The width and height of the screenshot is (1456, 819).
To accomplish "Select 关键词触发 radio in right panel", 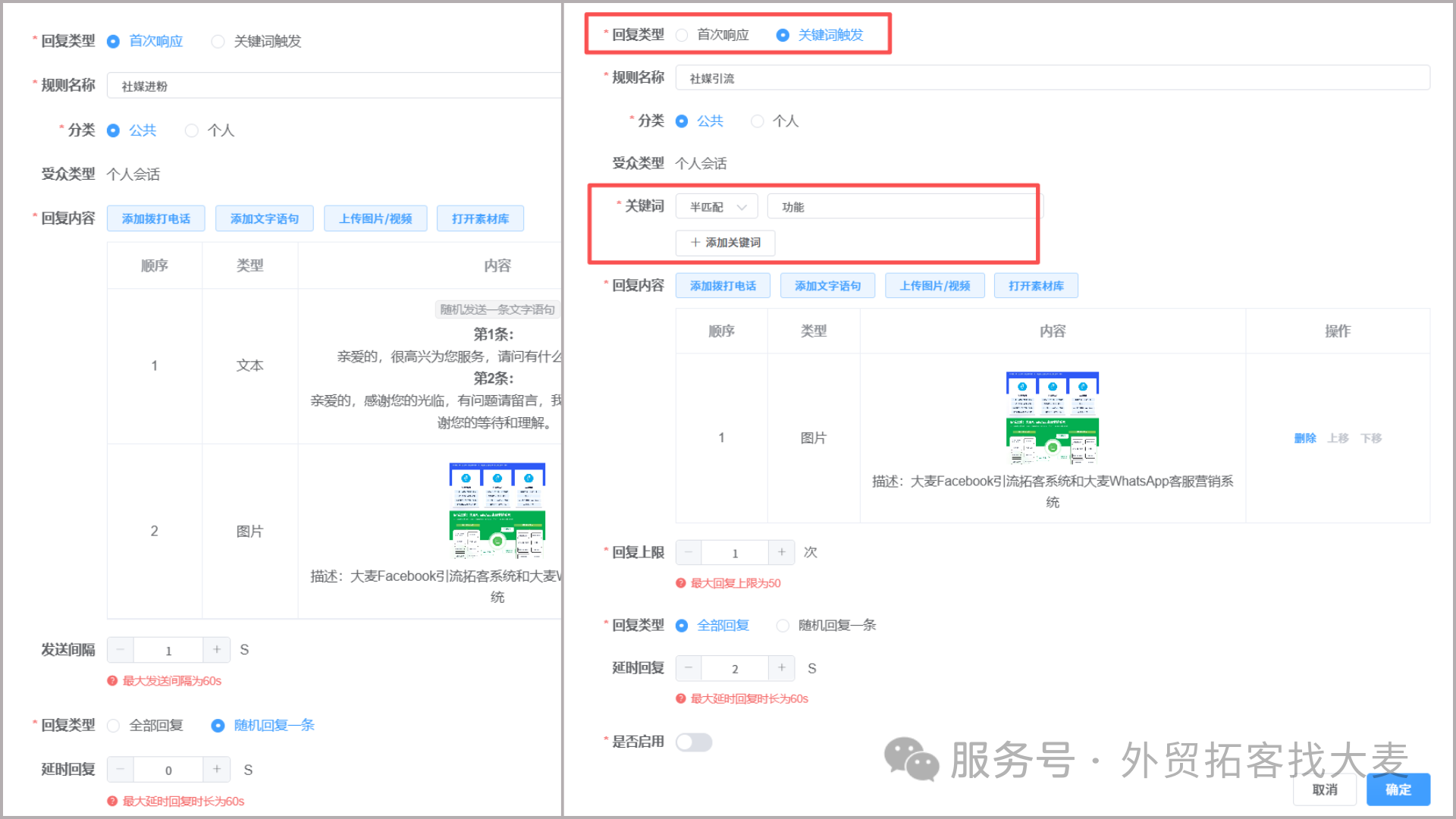I will point(783,35).
